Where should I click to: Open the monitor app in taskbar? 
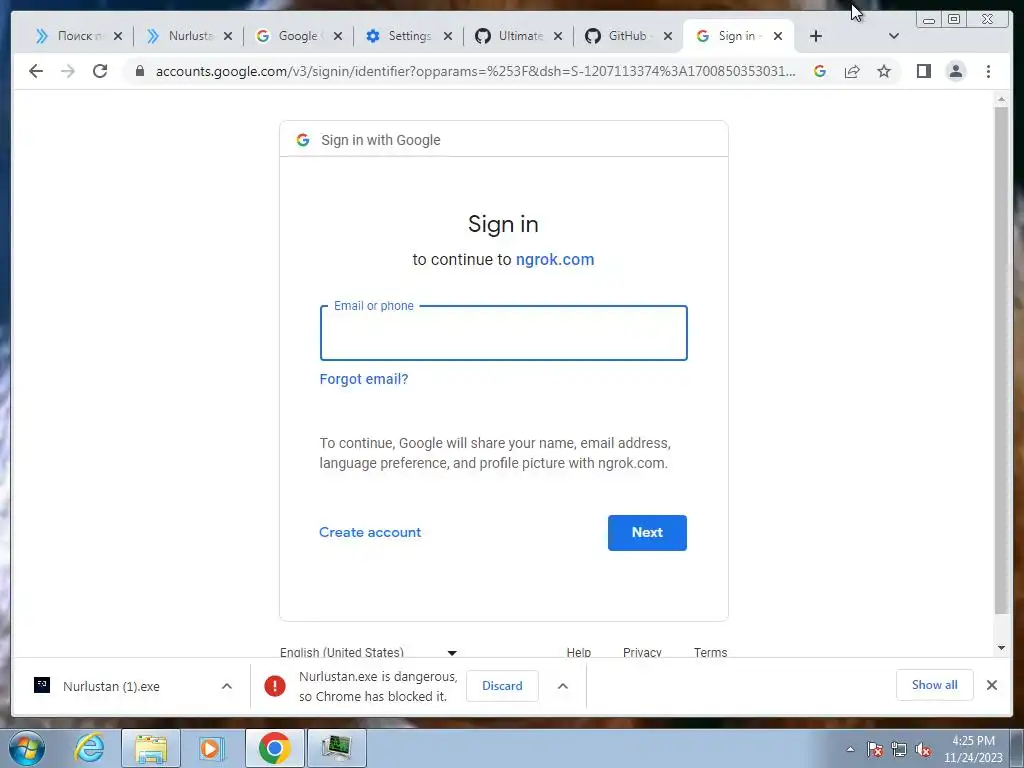point(336,748)
